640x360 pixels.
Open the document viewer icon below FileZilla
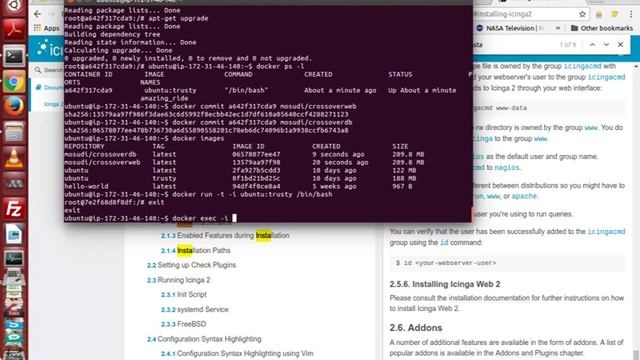(x=14, y=235)
